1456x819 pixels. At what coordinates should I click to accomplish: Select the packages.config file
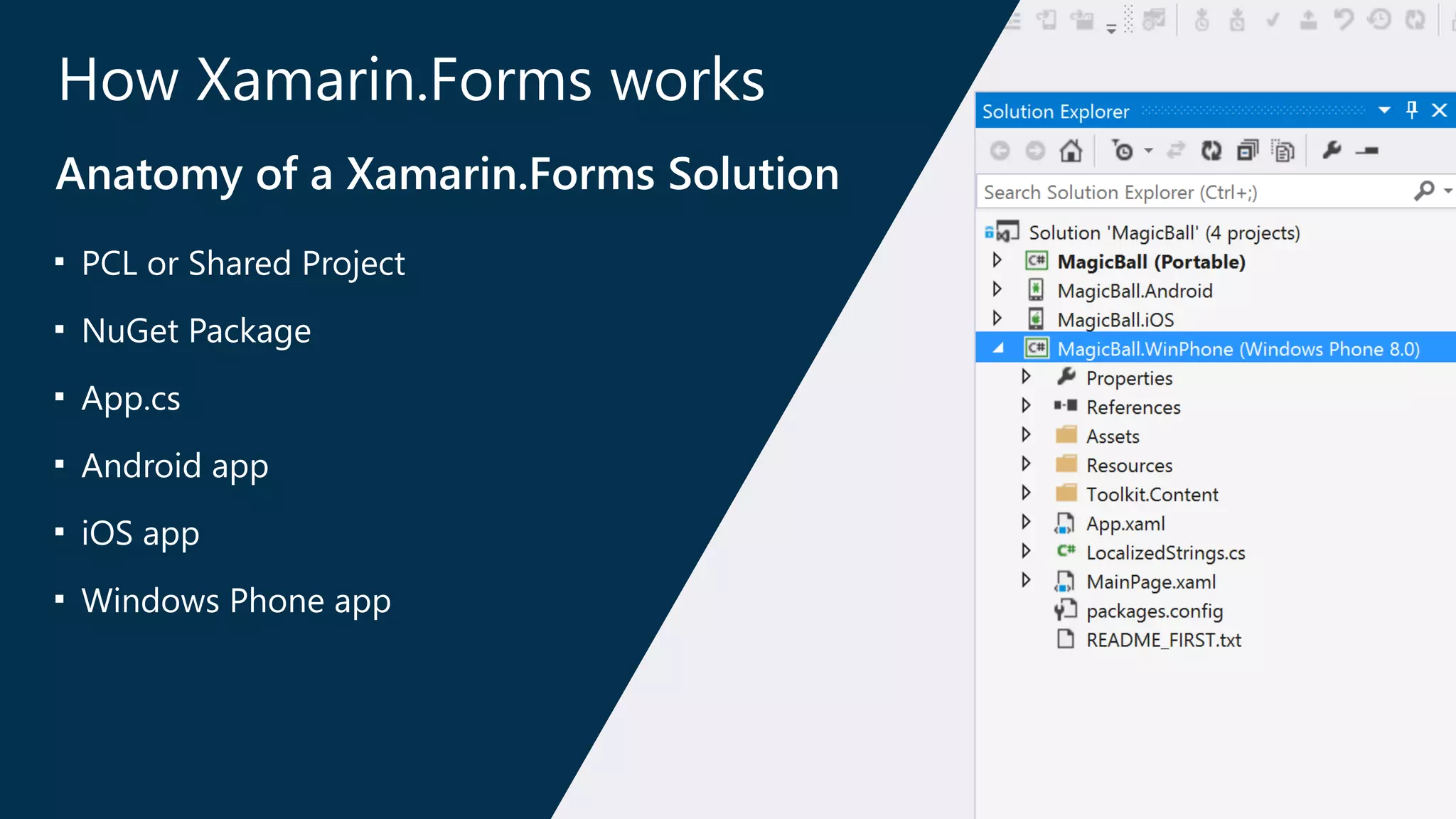(1155, 611)
